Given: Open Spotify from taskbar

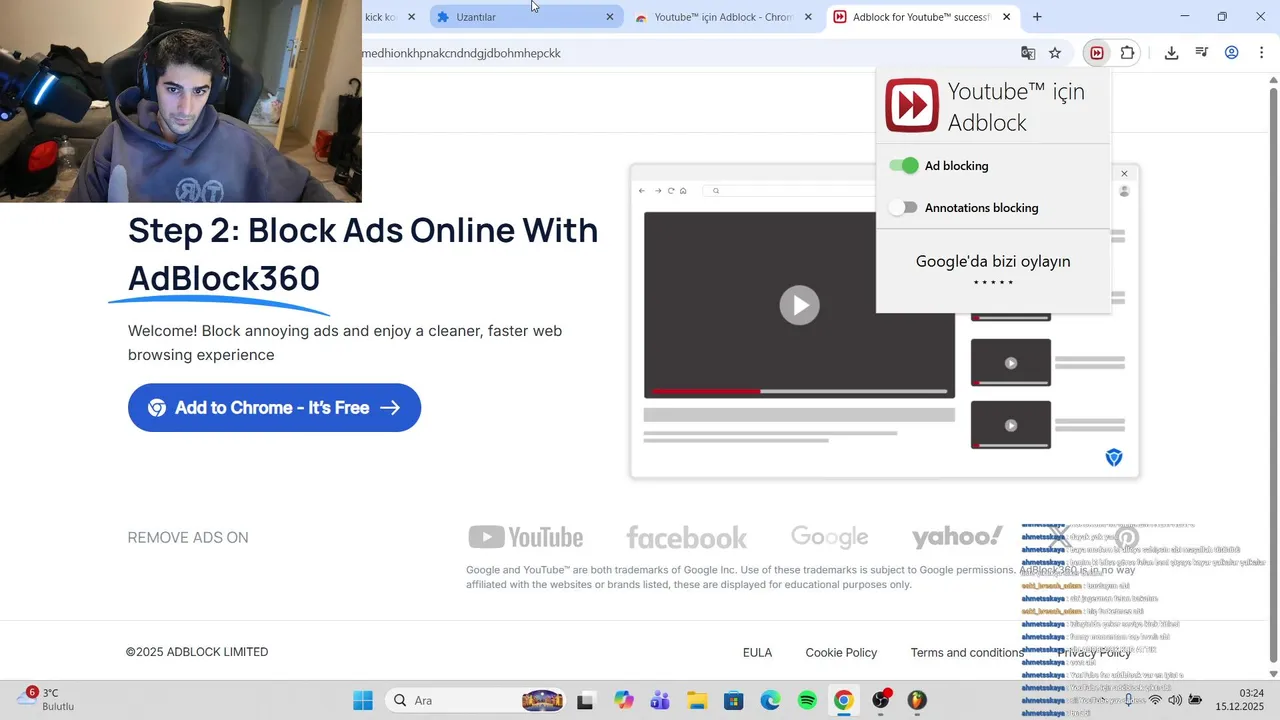Looking at the screenshot, I should tap(807, 700).
